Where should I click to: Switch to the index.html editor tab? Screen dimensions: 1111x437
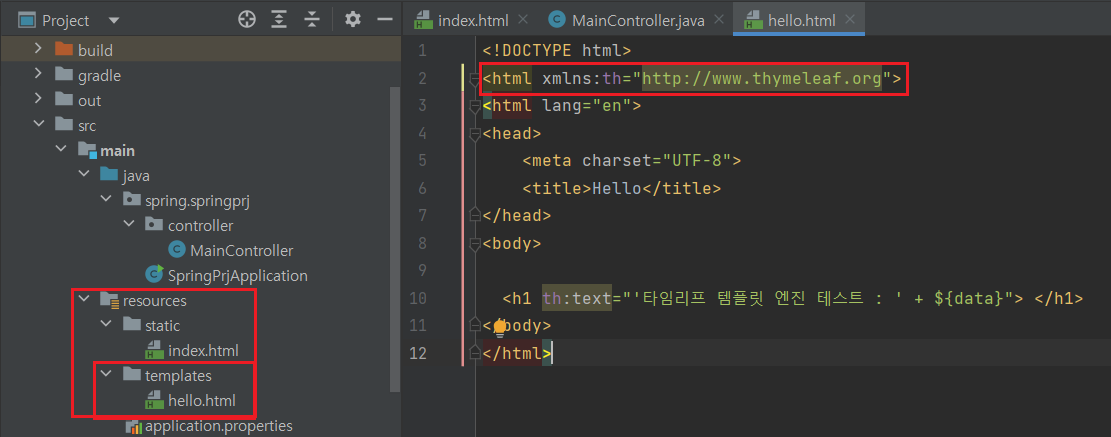point(473,21)
